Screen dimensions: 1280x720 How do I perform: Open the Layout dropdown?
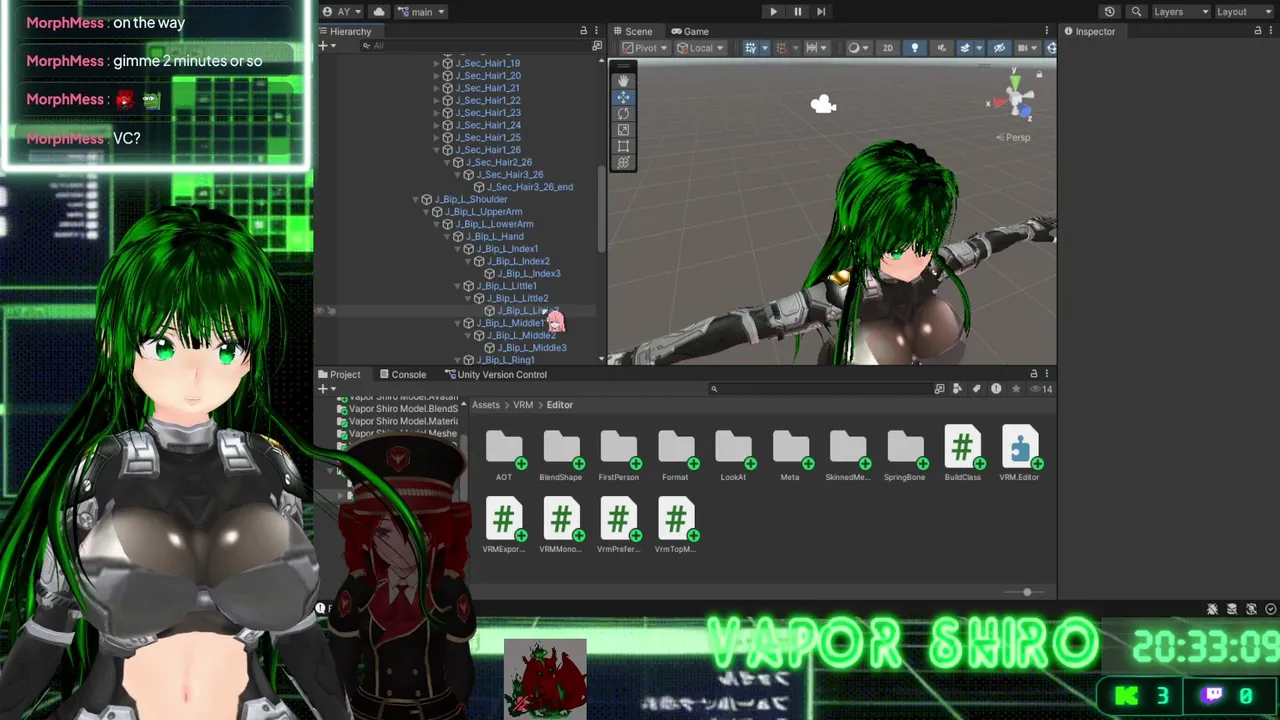pos(1243,12)
